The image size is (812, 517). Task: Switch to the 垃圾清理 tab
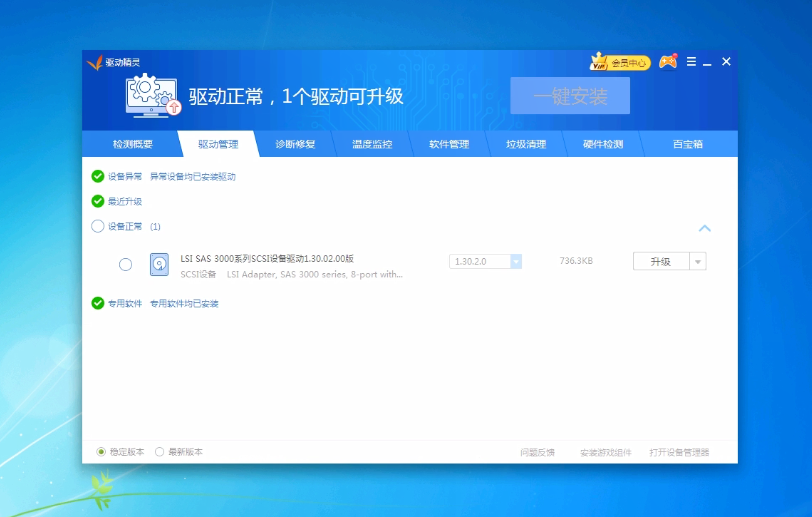(x=526, y=144)
